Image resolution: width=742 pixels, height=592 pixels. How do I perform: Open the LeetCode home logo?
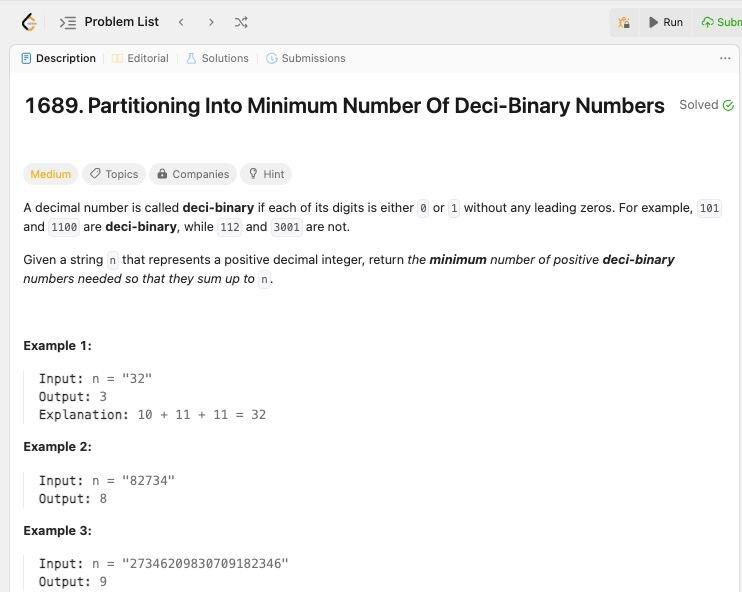coord(29,22)
